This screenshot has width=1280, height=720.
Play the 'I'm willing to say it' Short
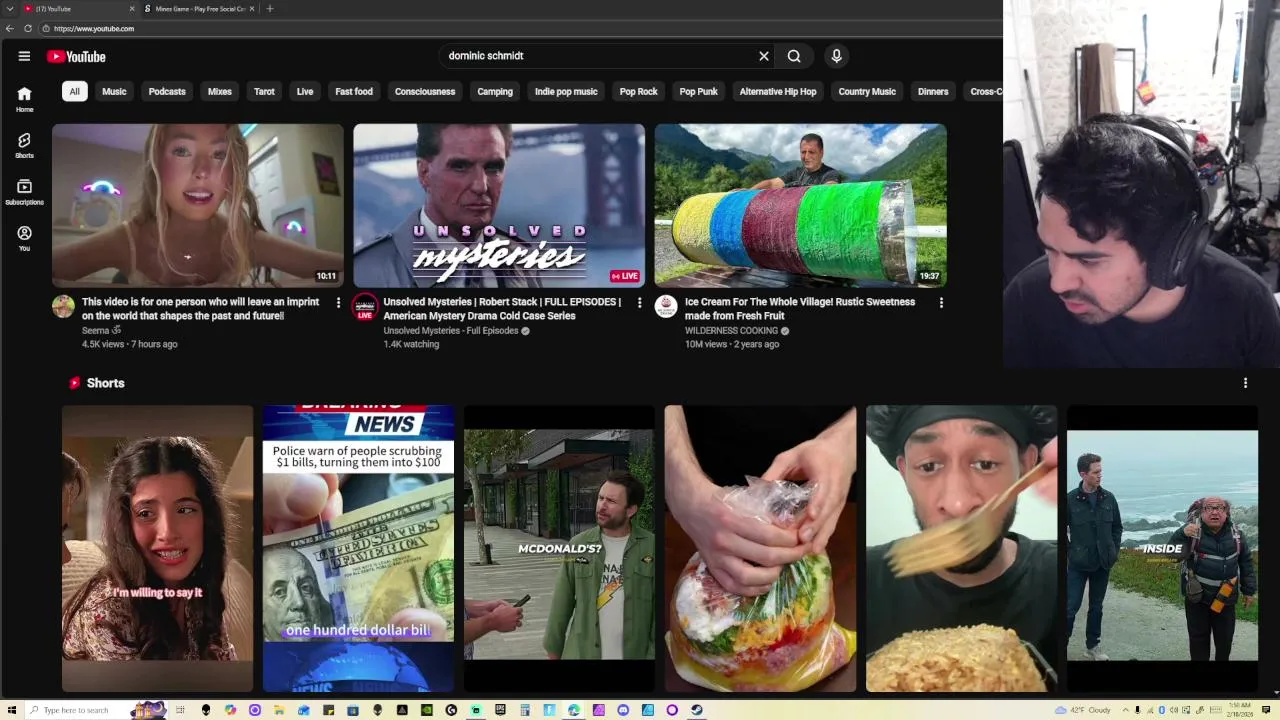point(157,548)
